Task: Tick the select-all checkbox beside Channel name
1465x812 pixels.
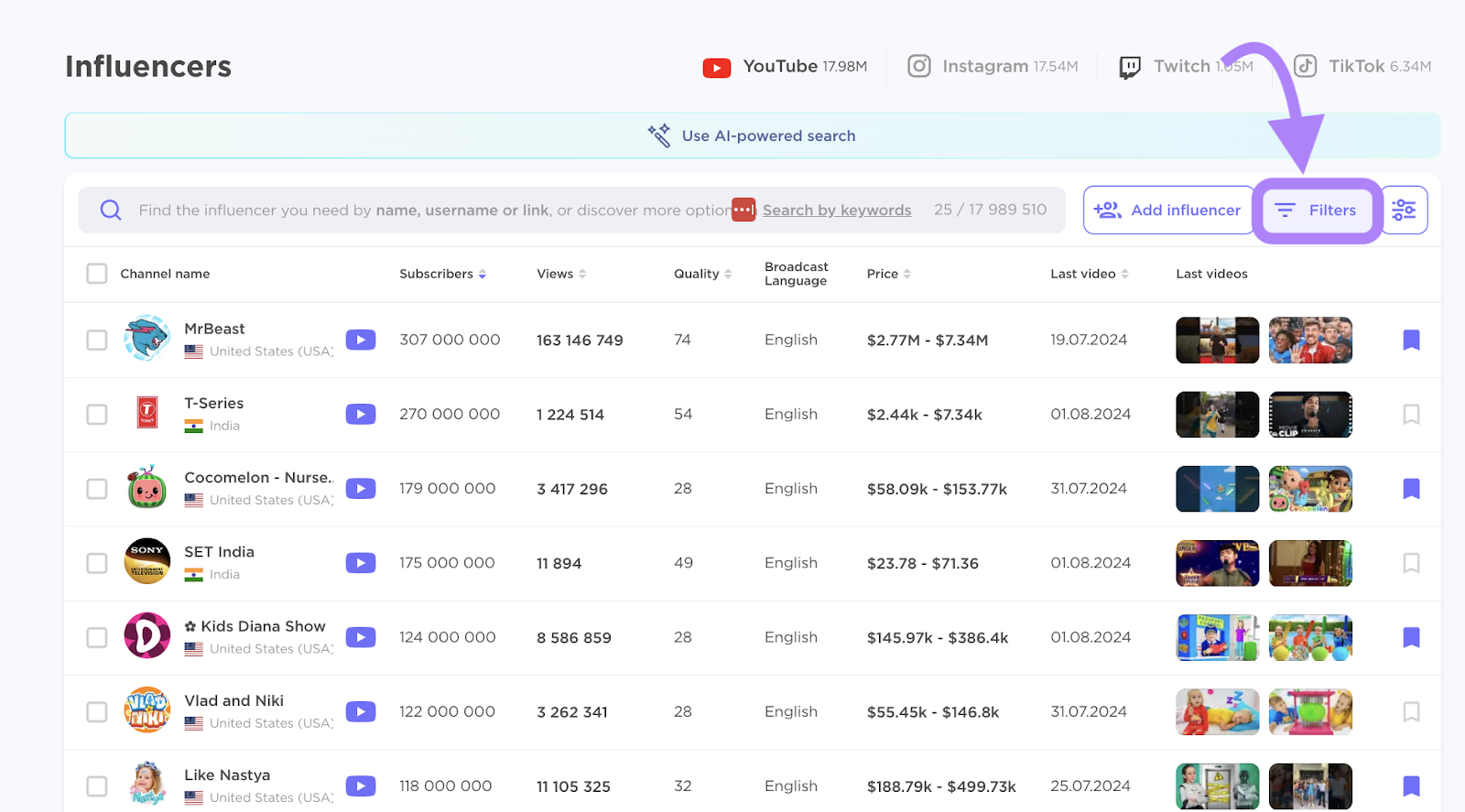Action: [97, 274]
